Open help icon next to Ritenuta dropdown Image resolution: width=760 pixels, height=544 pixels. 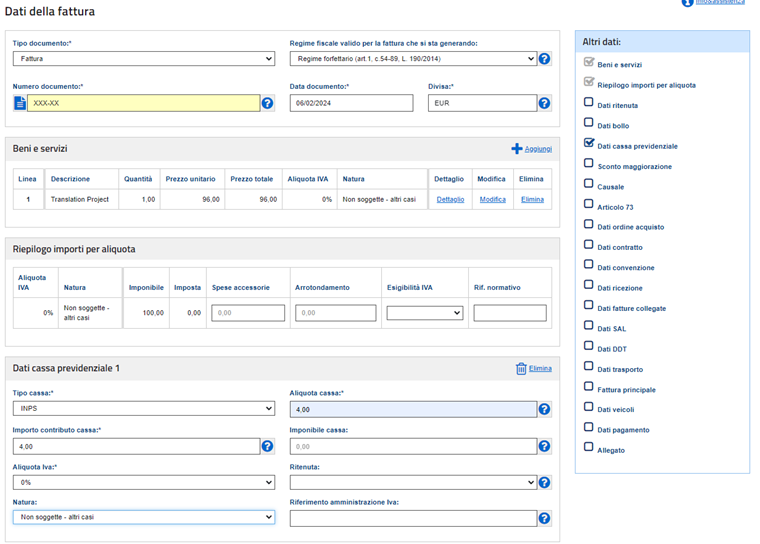(x=544, y=482)
